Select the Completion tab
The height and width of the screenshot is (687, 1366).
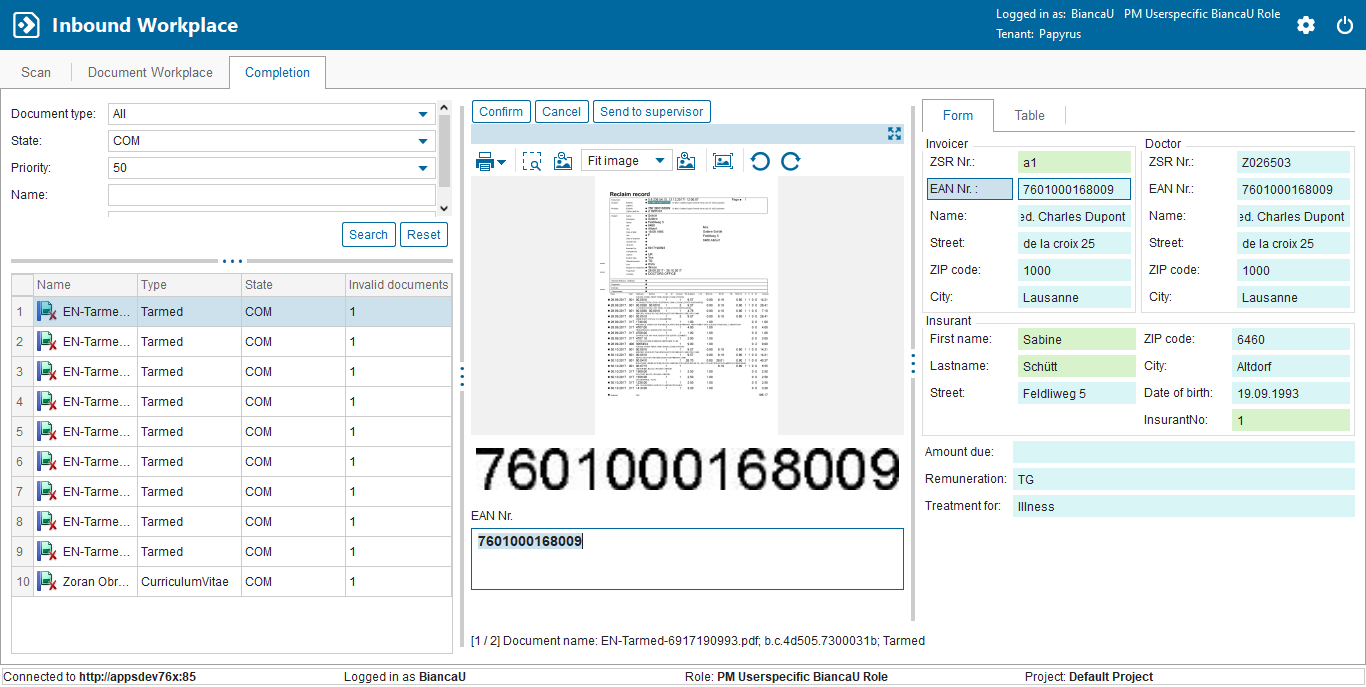(x=277, y=72)
